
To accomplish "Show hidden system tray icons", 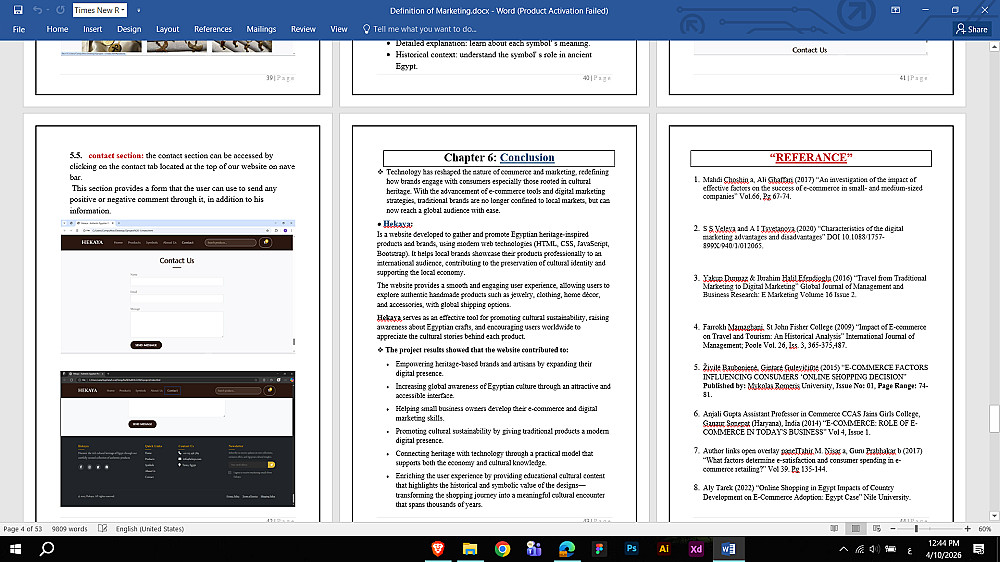I will click(x=843, y=549).
